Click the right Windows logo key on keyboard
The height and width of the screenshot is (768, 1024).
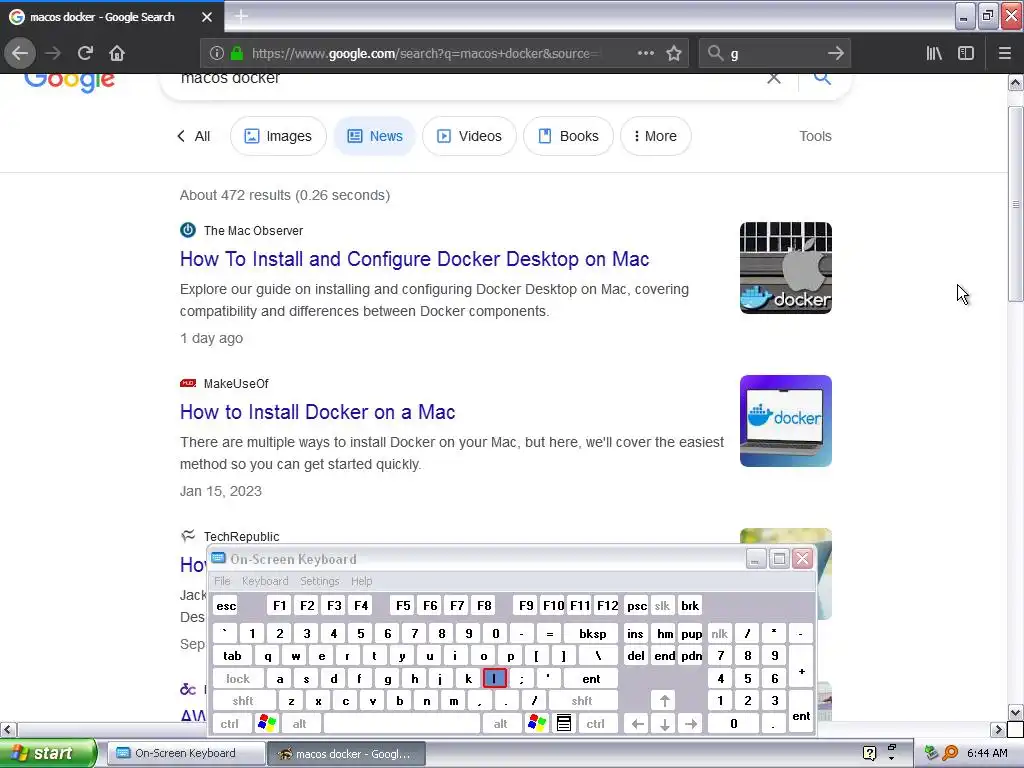tap(537, 723)
